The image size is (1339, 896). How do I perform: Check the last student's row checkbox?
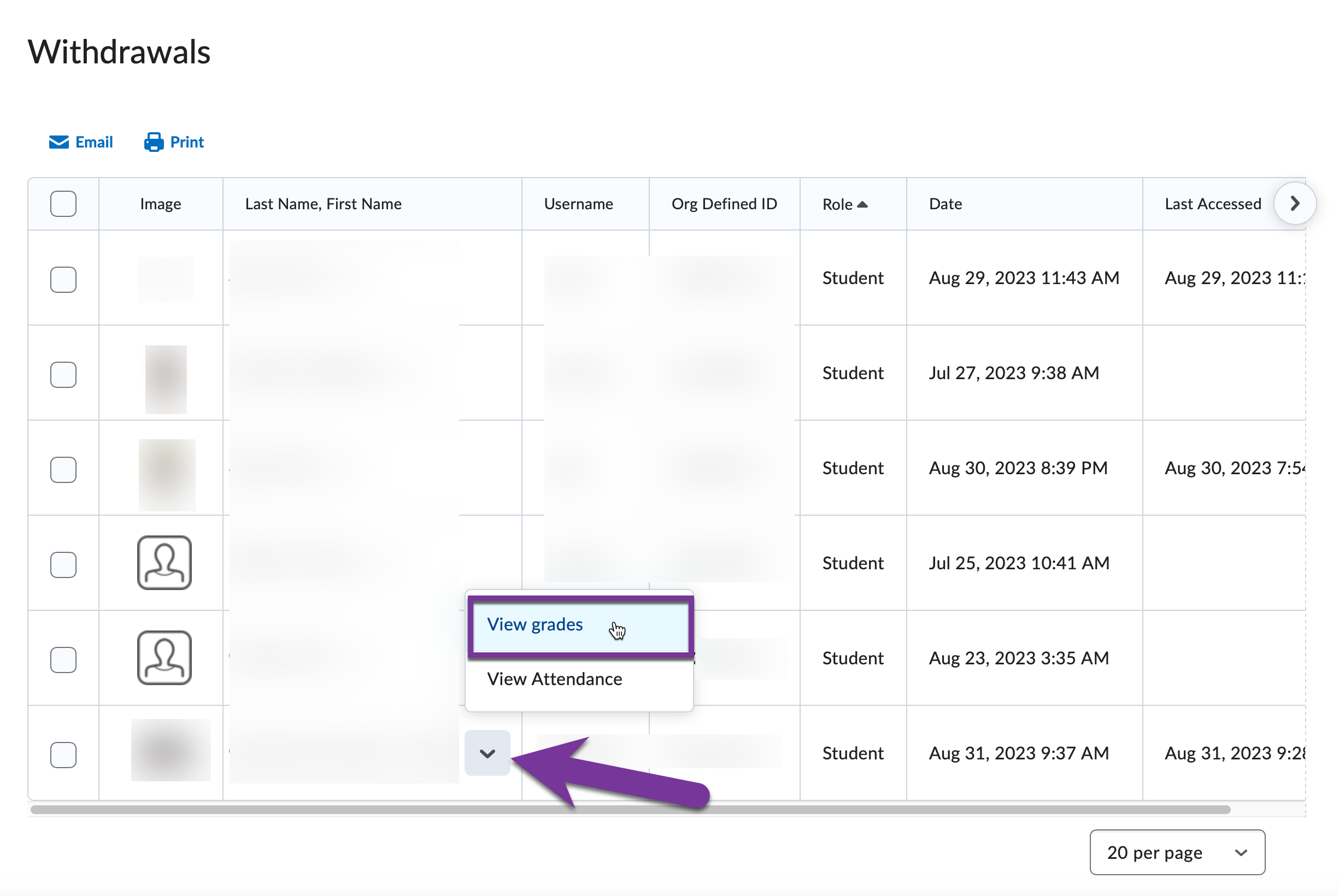[63, 755]
